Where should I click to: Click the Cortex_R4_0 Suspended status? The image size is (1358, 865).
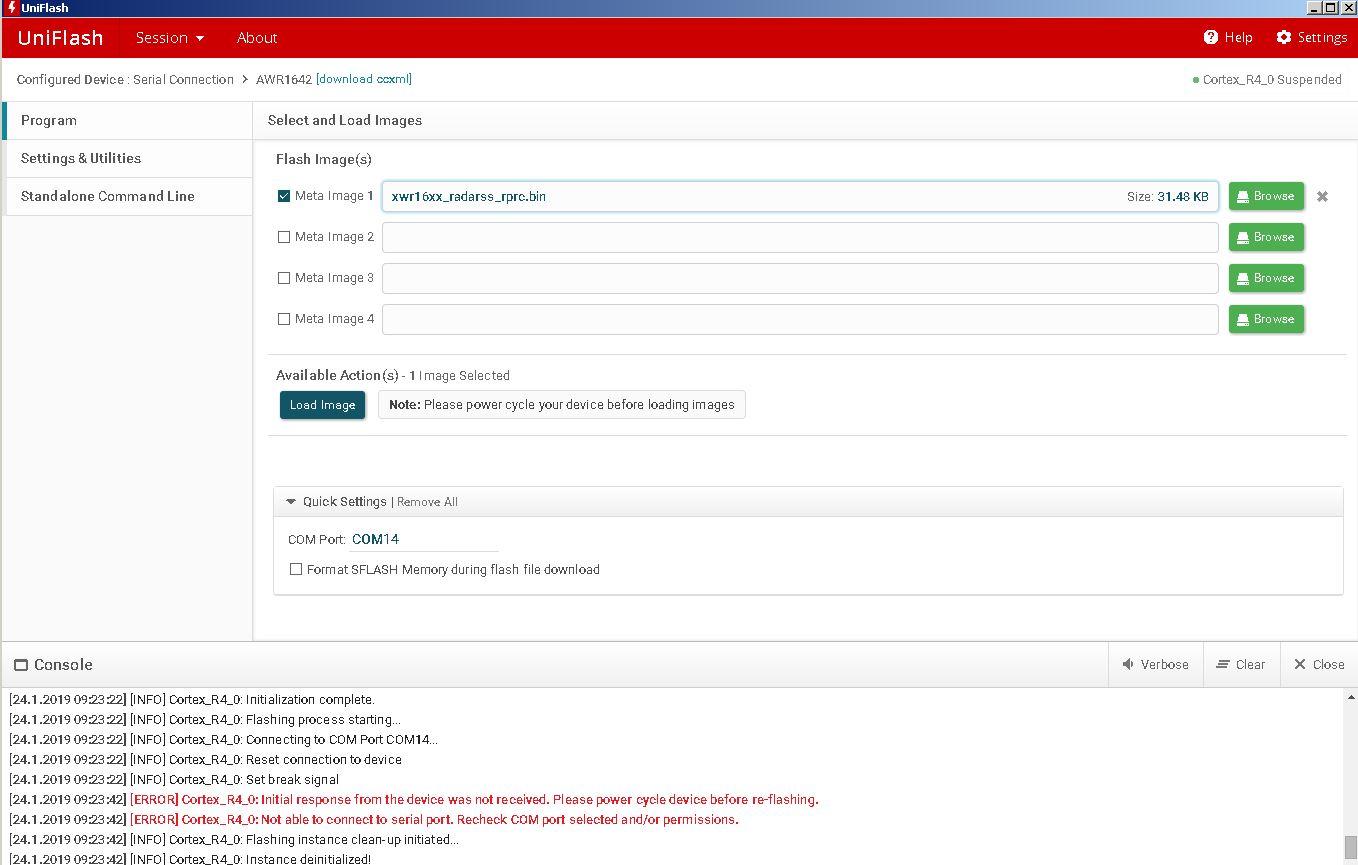click(1267, 80)
